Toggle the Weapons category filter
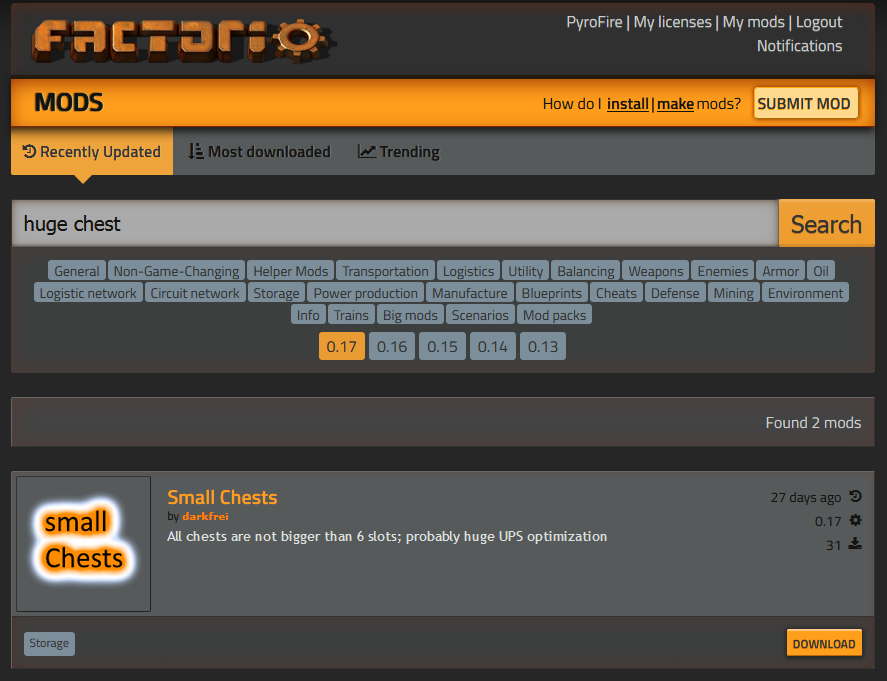 coord(656,271)
